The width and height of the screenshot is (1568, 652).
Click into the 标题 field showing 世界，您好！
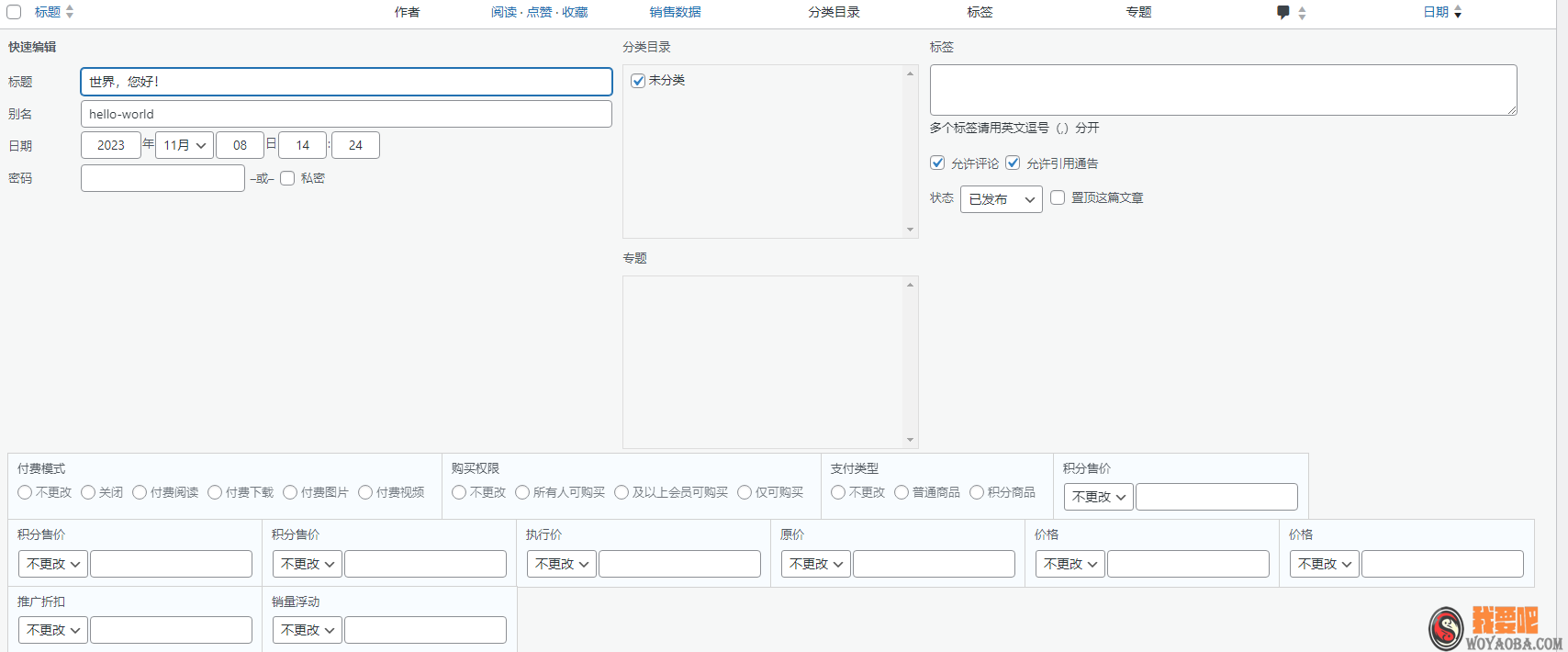coord(346,82)
